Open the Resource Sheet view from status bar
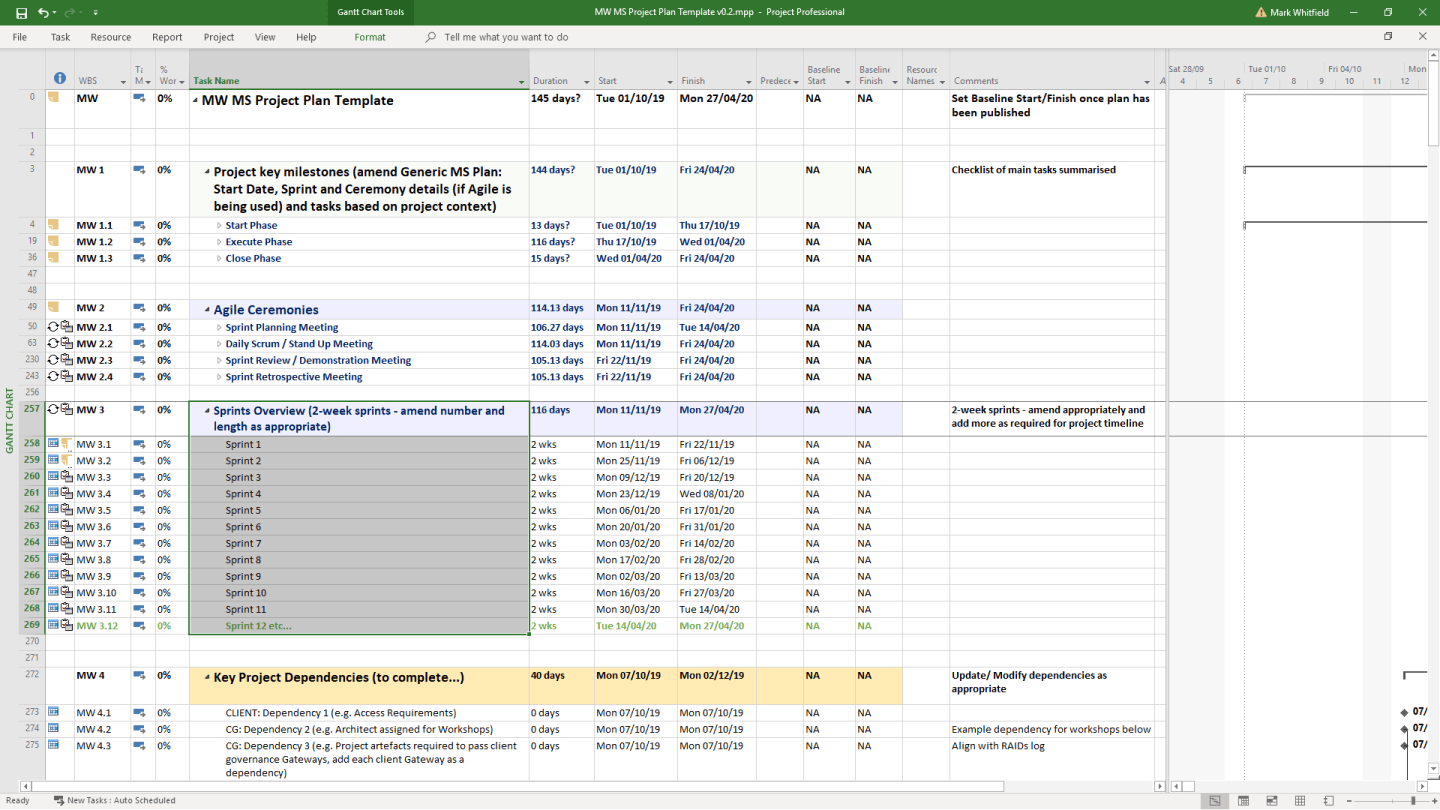Viewport: 1440px width, 810px height. pyautogui.click(x=1299, y=800)
